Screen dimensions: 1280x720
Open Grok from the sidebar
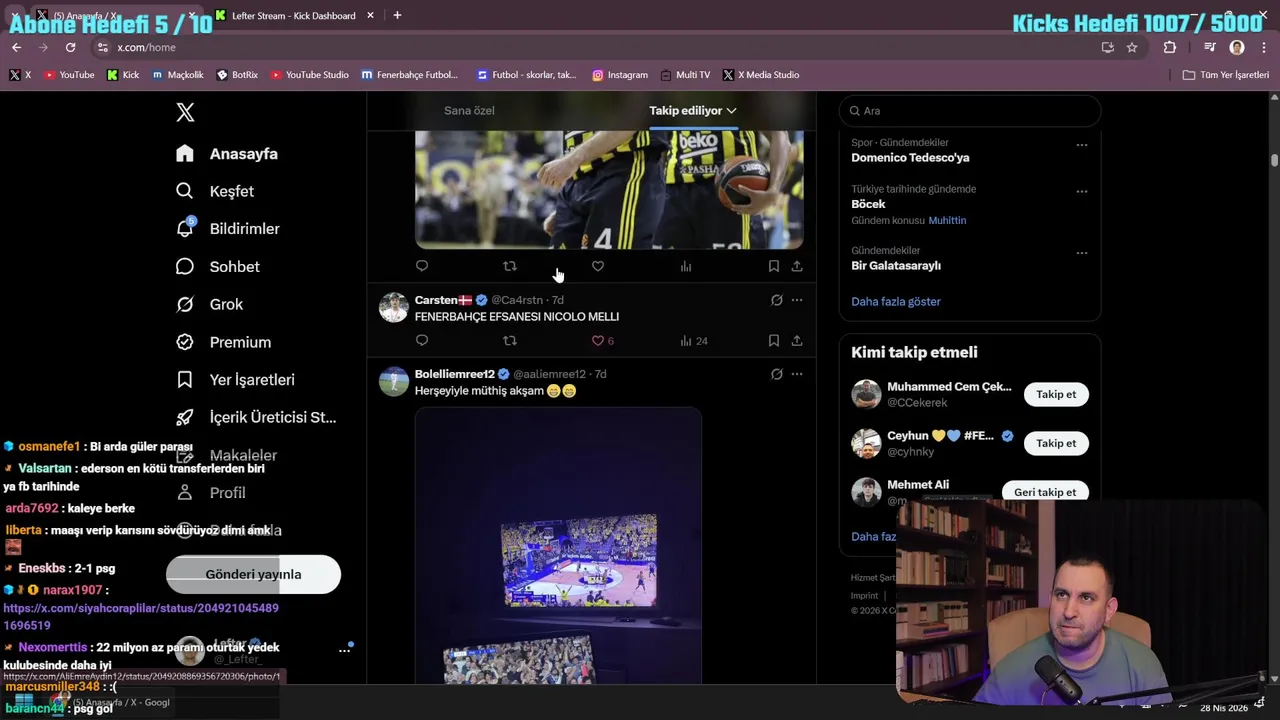(209, 304)
